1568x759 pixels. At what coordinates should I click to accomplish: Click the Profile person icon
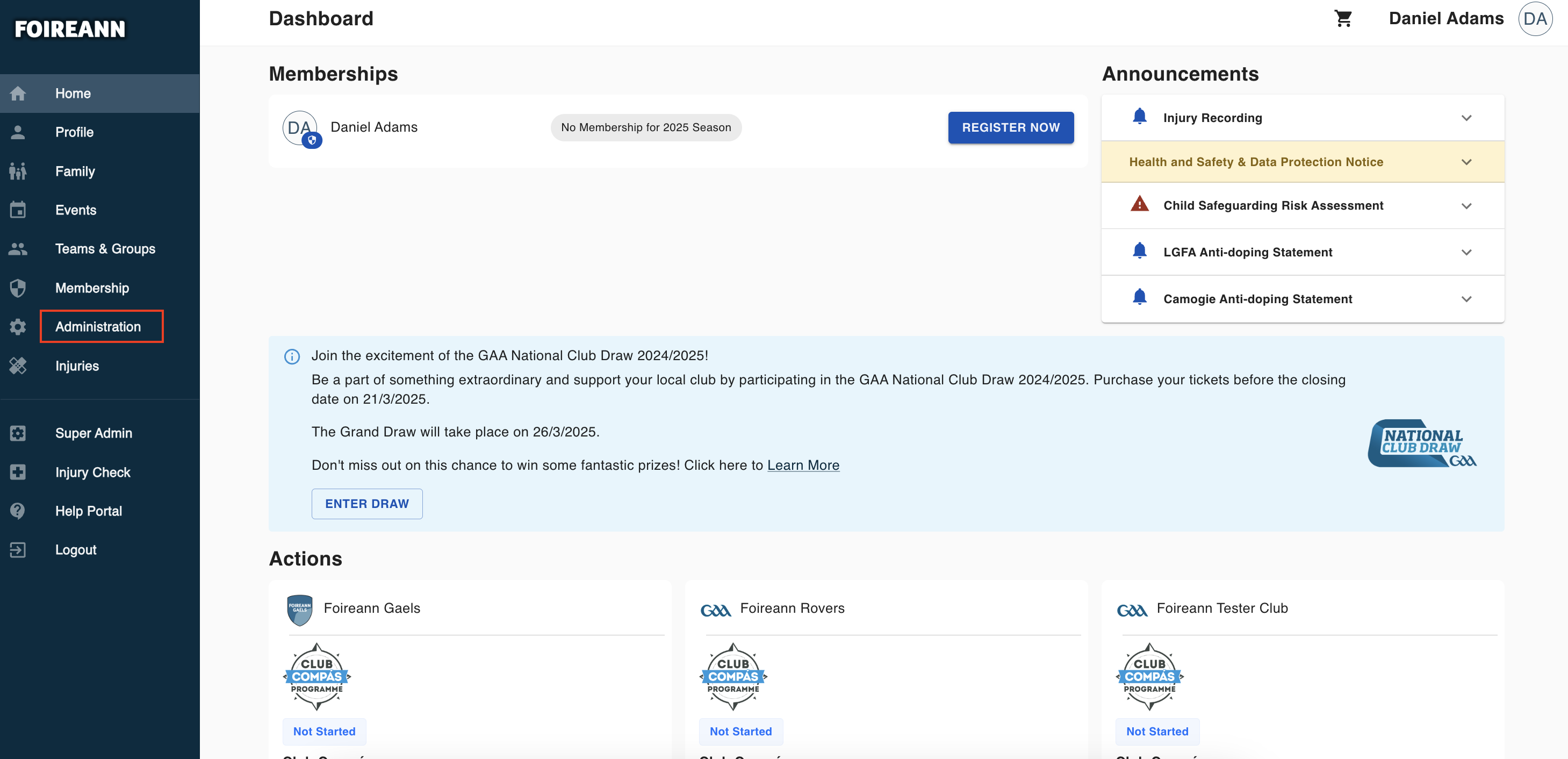18,132
